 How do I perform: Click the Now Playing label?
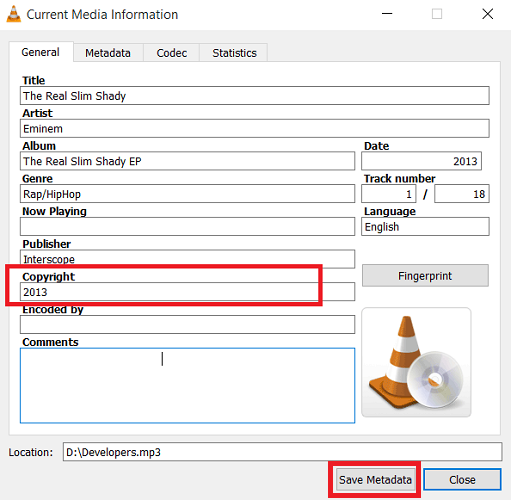[54, 211]
